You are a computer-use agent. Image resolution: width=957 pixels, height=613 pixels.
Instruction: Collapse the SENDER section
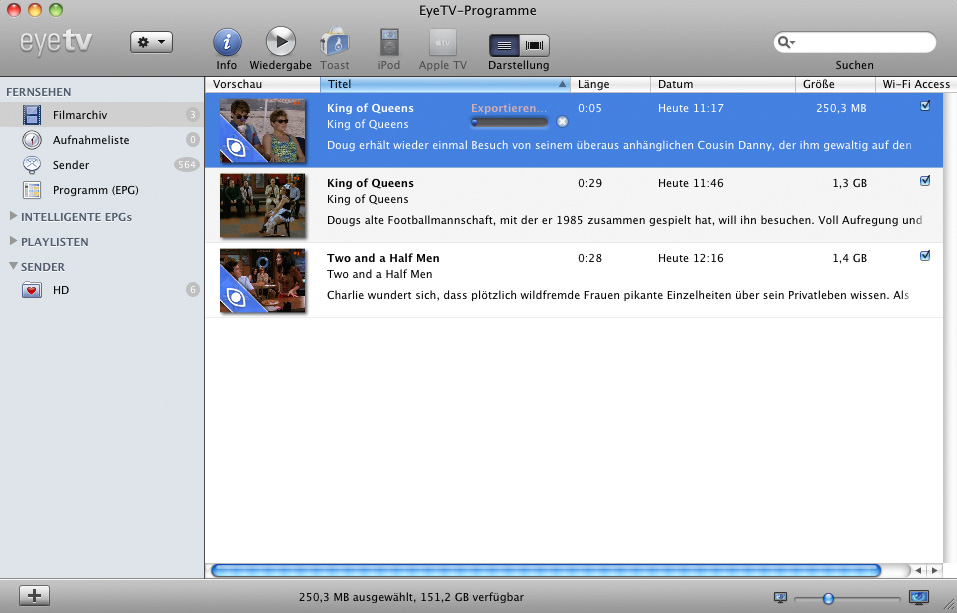pos(13,266)
